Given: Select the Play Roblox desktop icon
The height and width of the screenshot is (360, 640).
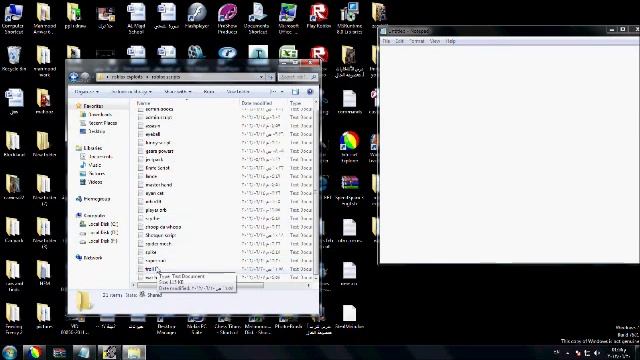Looking at the screenshot, I should (x=319, y=16).
